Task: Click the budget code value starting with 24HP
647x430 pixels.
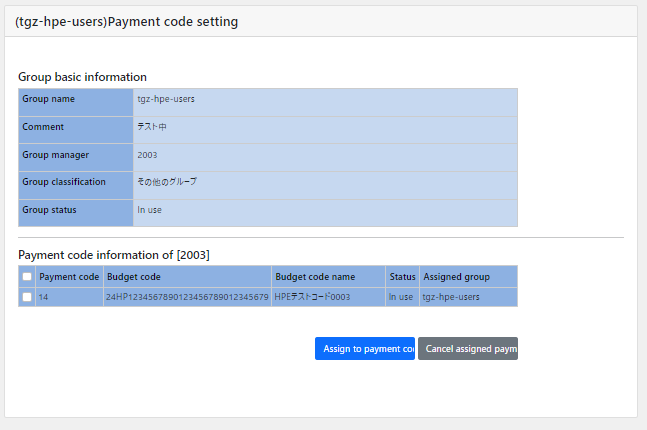Action: (x=187, y=297)
